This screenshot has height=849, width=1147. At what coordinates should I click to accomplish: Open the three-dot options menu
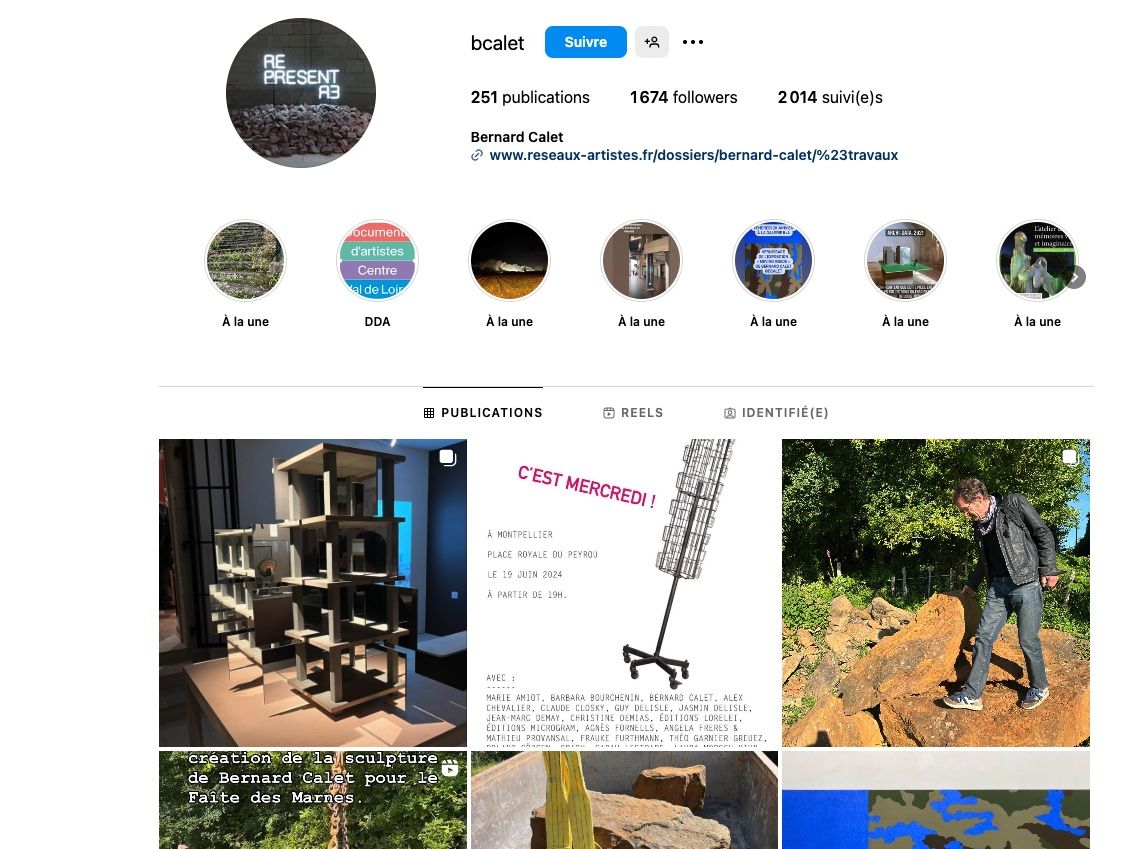693,42
